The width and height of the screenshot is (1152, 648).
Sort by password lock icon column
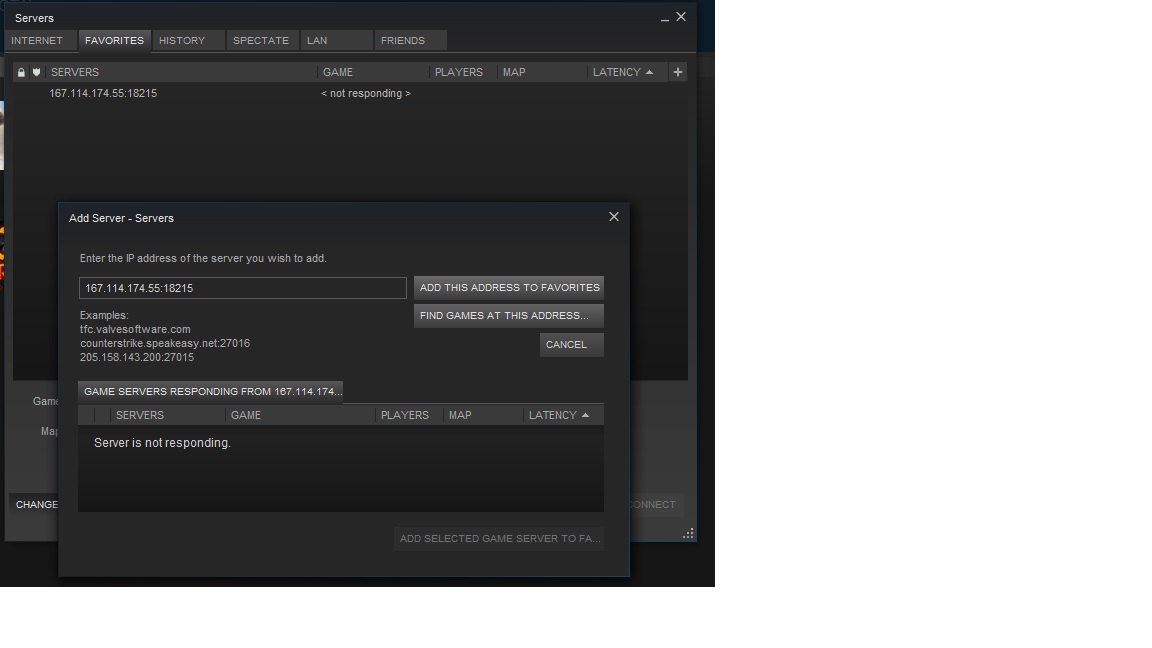pos(21,72)
